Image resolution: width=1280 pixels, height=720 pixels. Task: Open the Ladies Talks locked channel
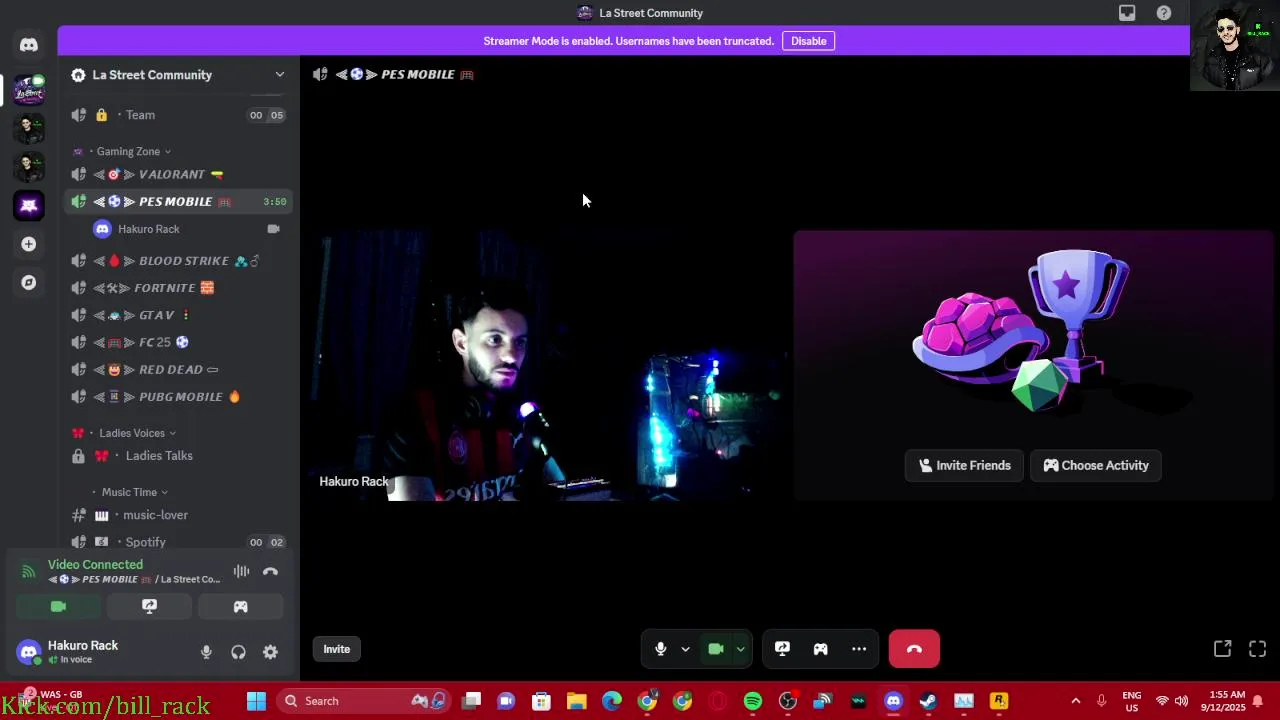(x=178, y=456)
